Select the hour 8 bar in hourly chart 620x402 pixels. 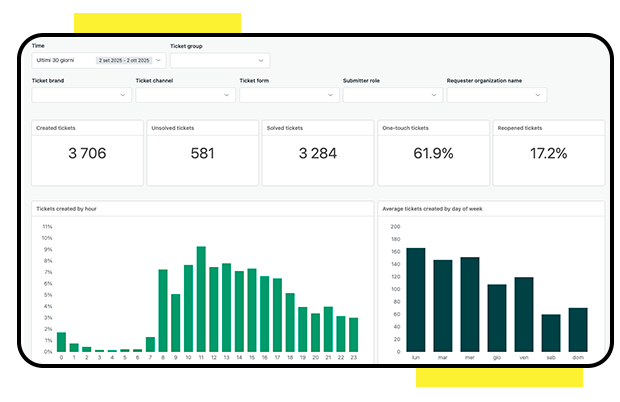point(163,311)
